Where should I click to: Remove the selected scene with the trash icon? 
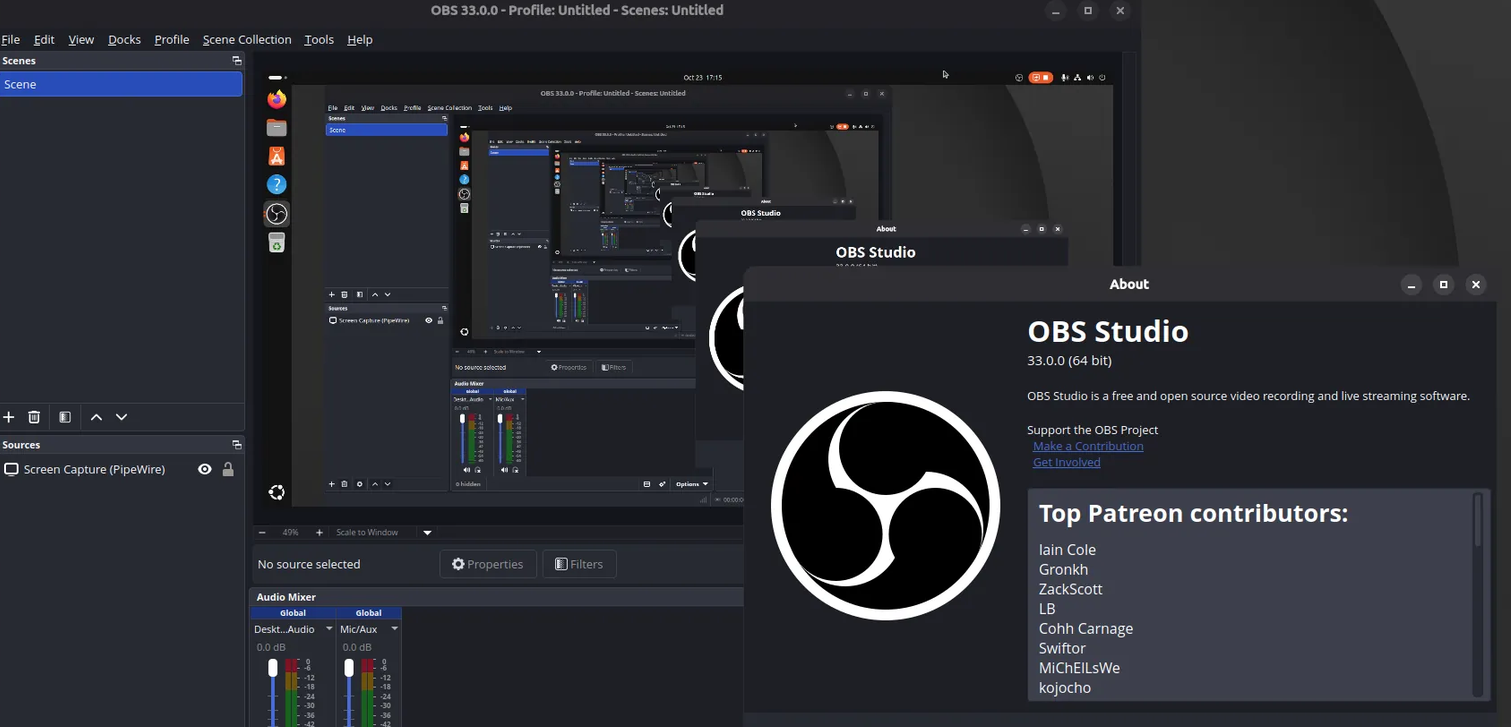click(34, 417)
